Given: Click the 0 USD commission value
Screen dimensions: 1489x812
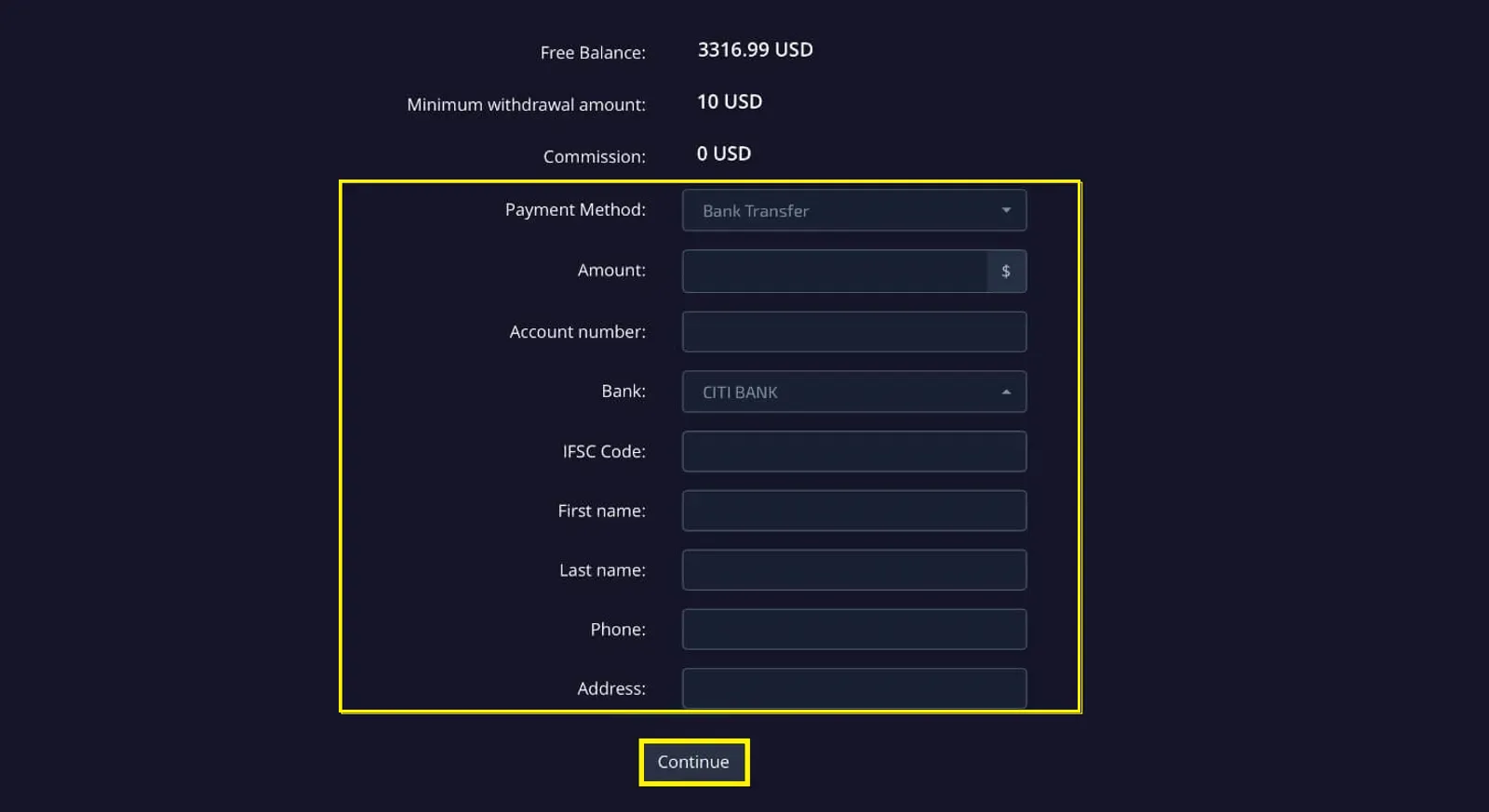Looking at the screenshot, I should click(723, 154).
